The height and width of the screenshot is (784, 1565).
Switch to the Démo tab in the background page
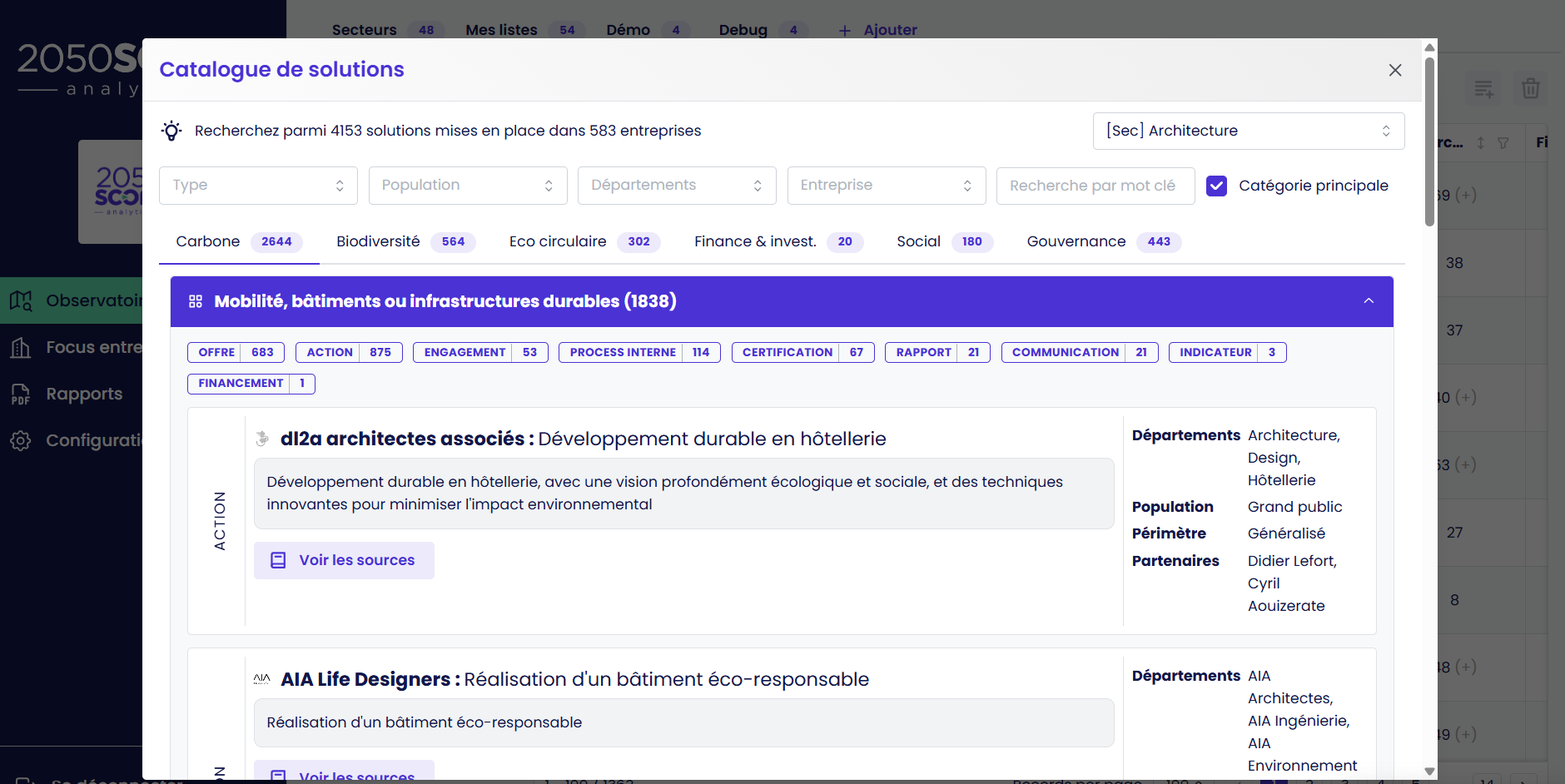pos(648,30)
